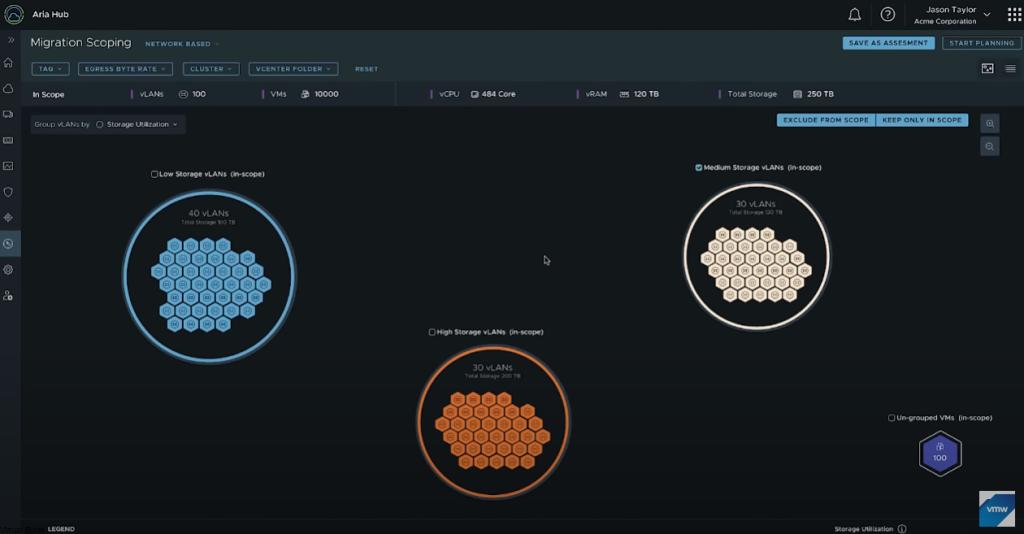Click the Migration Scoping title
This screenshot has height=534, width=1024.
click(81, 42)
